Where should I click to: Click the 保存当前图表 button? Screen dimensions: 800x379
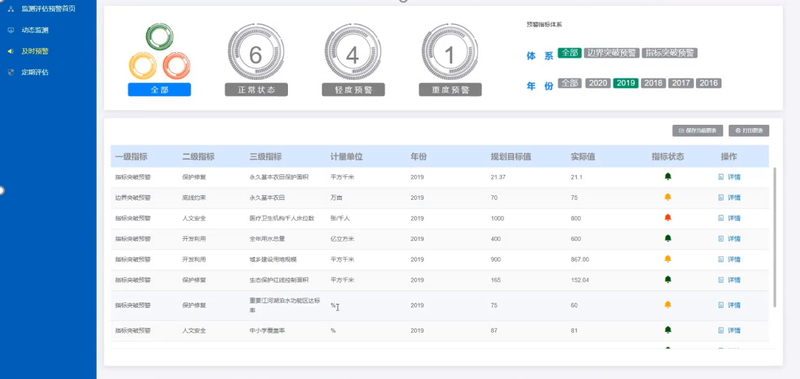coord(697,131)
